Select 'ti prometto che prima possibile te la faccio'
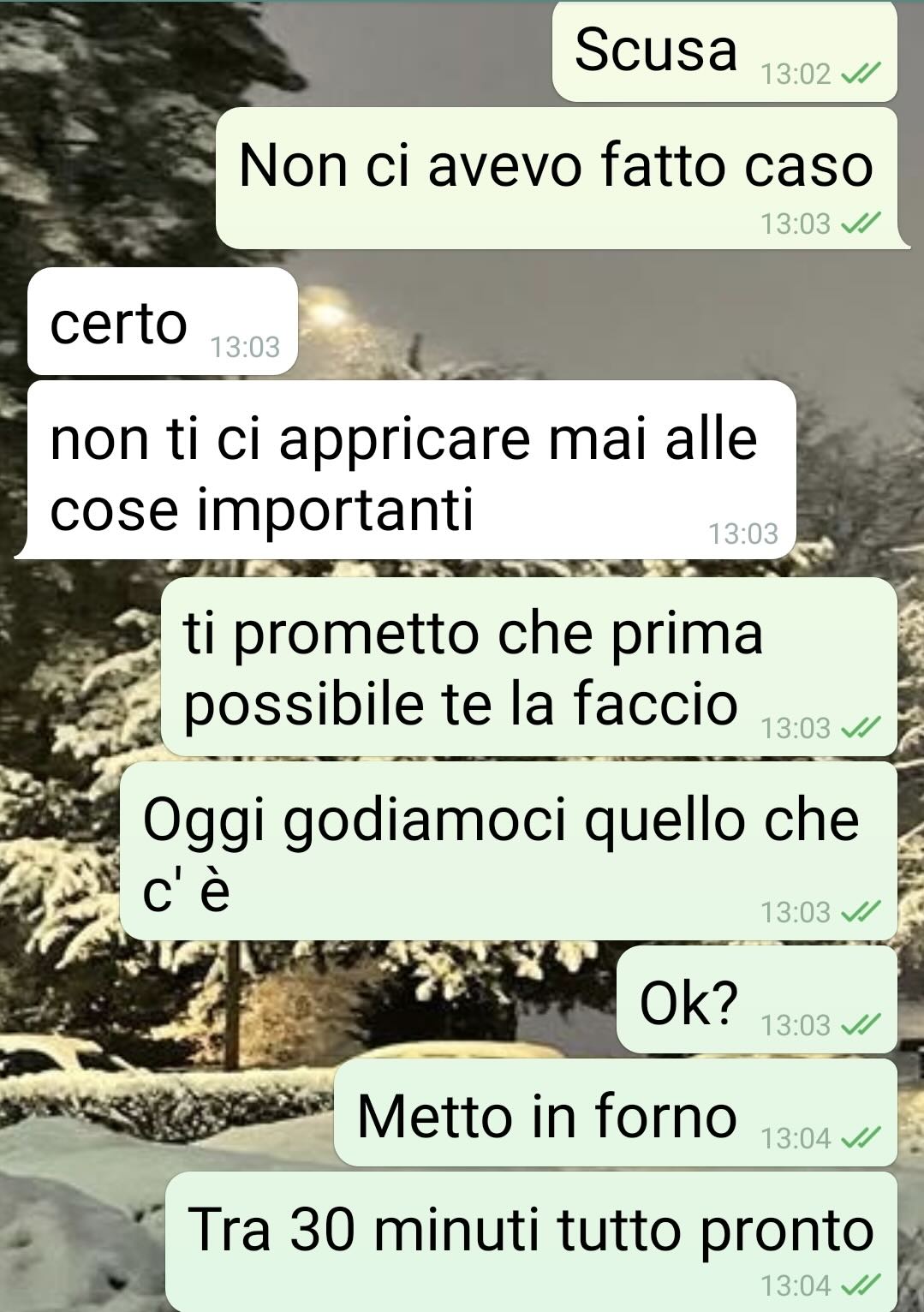The width and height of the screenshot is (924, 1312). click(529, 666)
